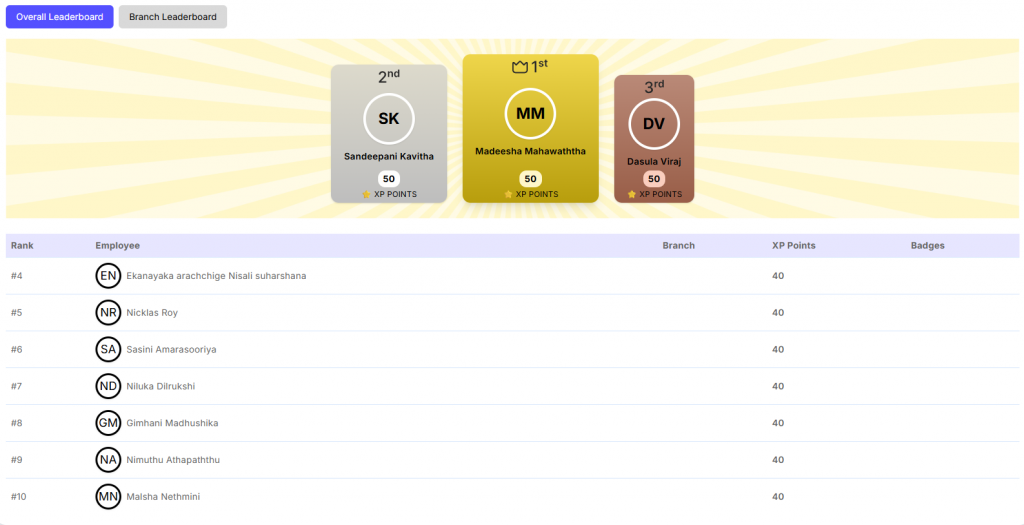
Task: Open Ekanayaka arachchige Nisali suharshana's name
Action: tap(216, 276)
